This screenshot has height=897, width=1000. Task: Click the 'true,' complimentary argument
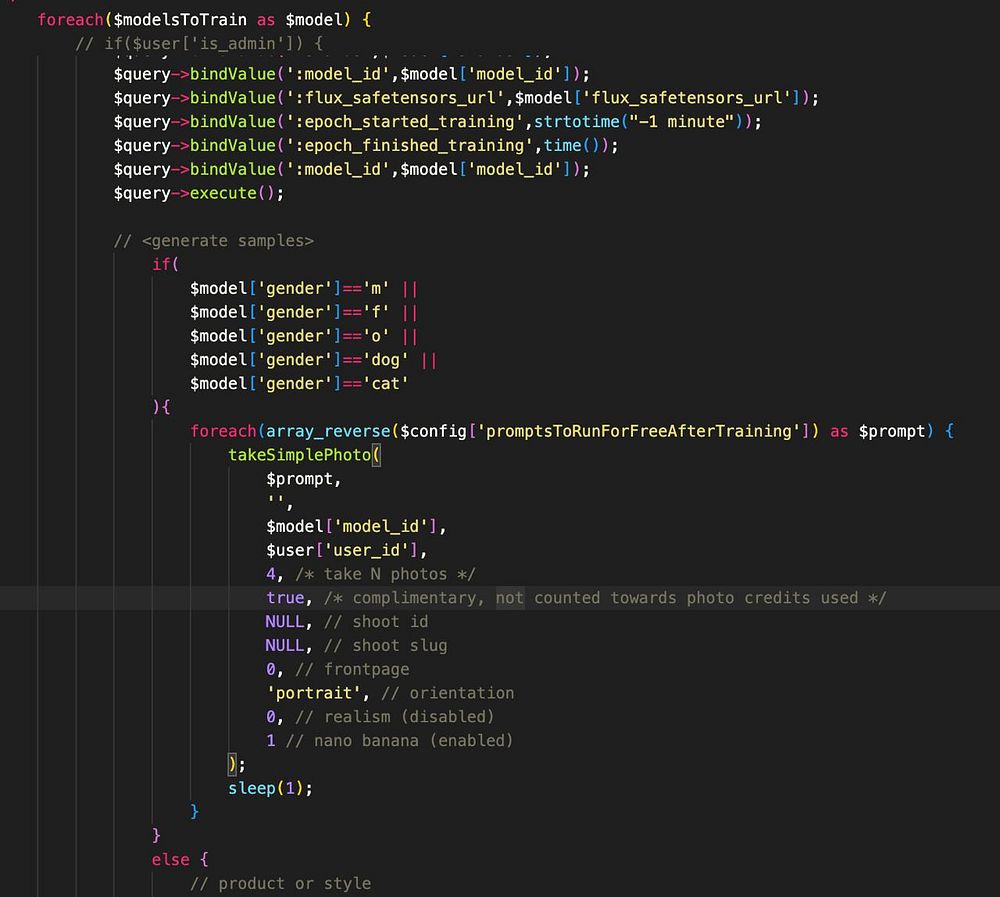pyautogui.click(x=290, y=598)
